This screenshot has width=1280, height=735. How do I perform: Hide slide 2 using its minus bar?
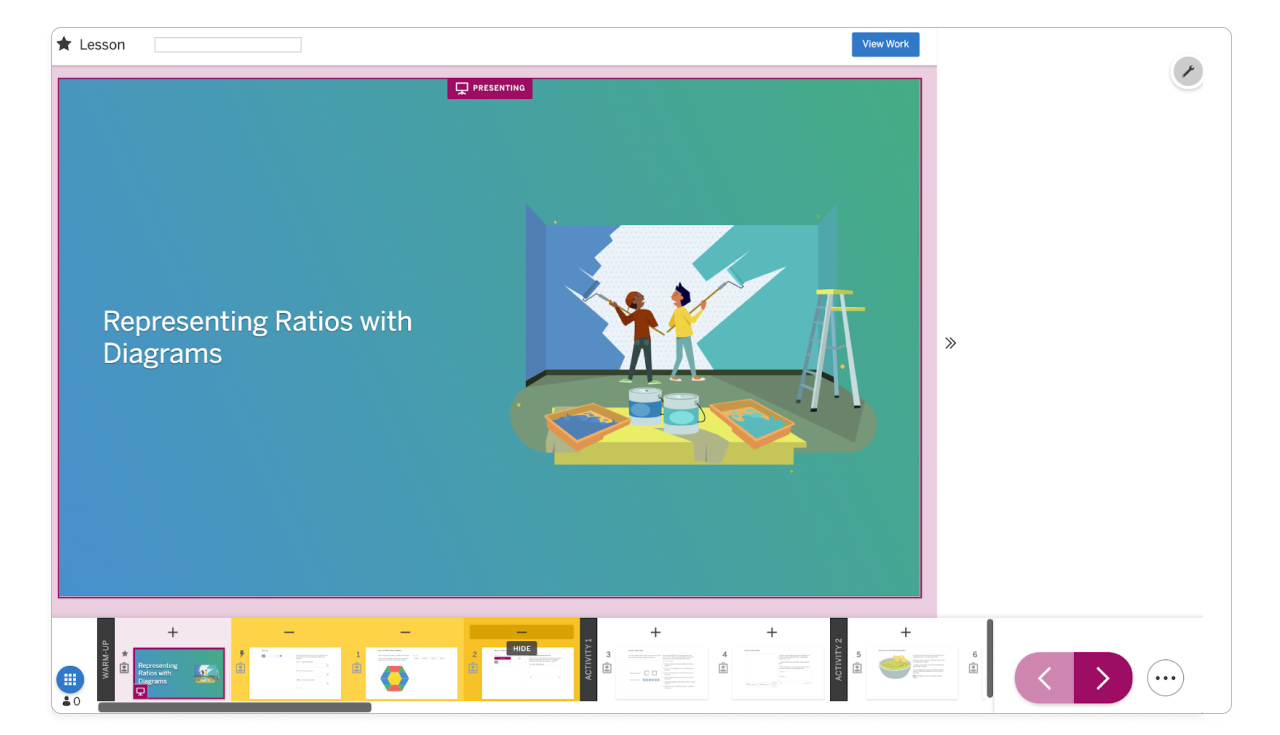521,632
